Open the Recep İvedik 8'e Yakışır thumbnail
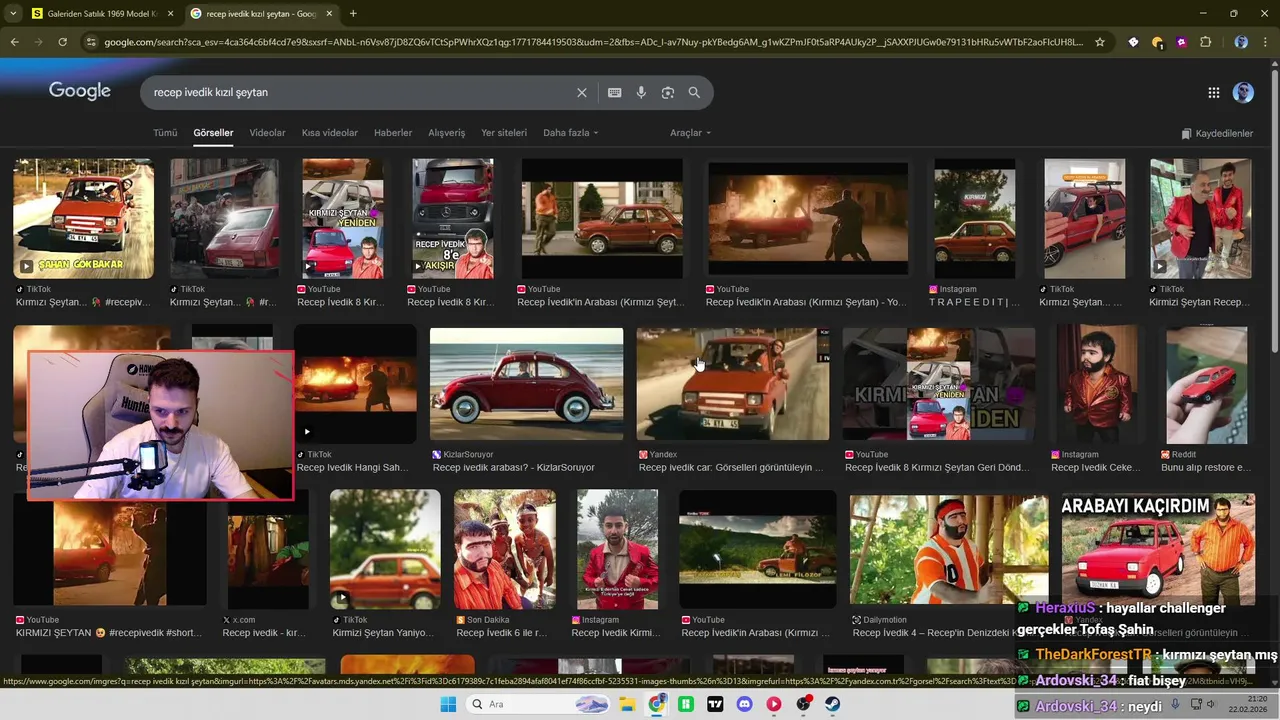 (453, 218)
